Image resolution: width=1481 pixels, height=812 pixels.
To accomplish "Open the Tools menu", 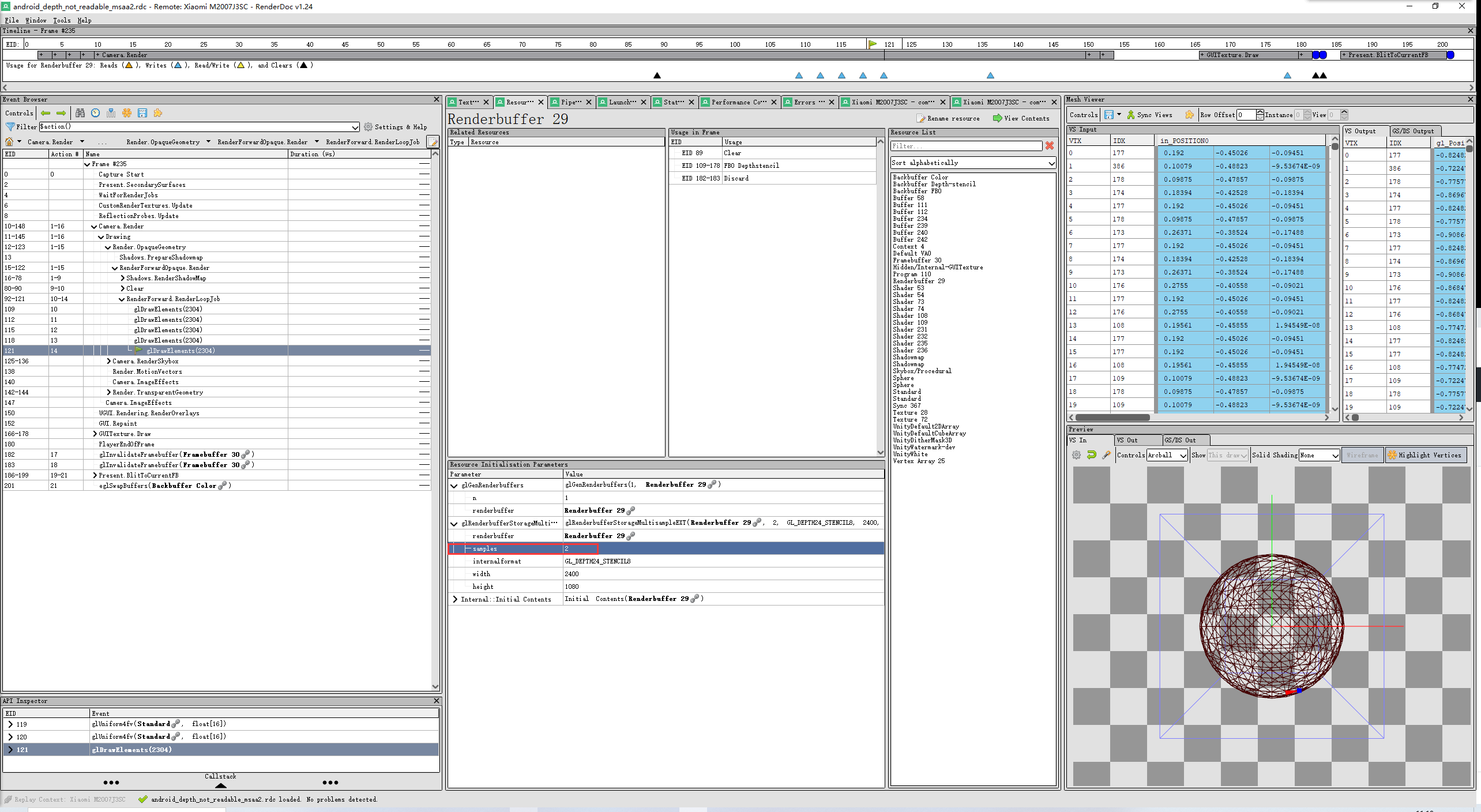I will click(x=61, y=20).
